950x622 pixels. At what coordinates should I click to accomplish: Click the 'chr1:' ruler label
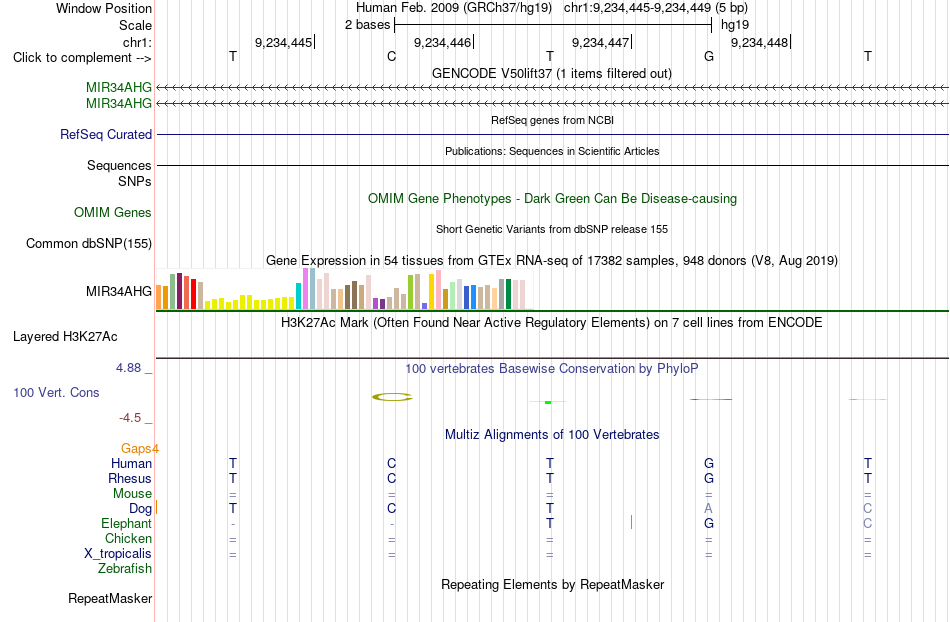point(137,42)
